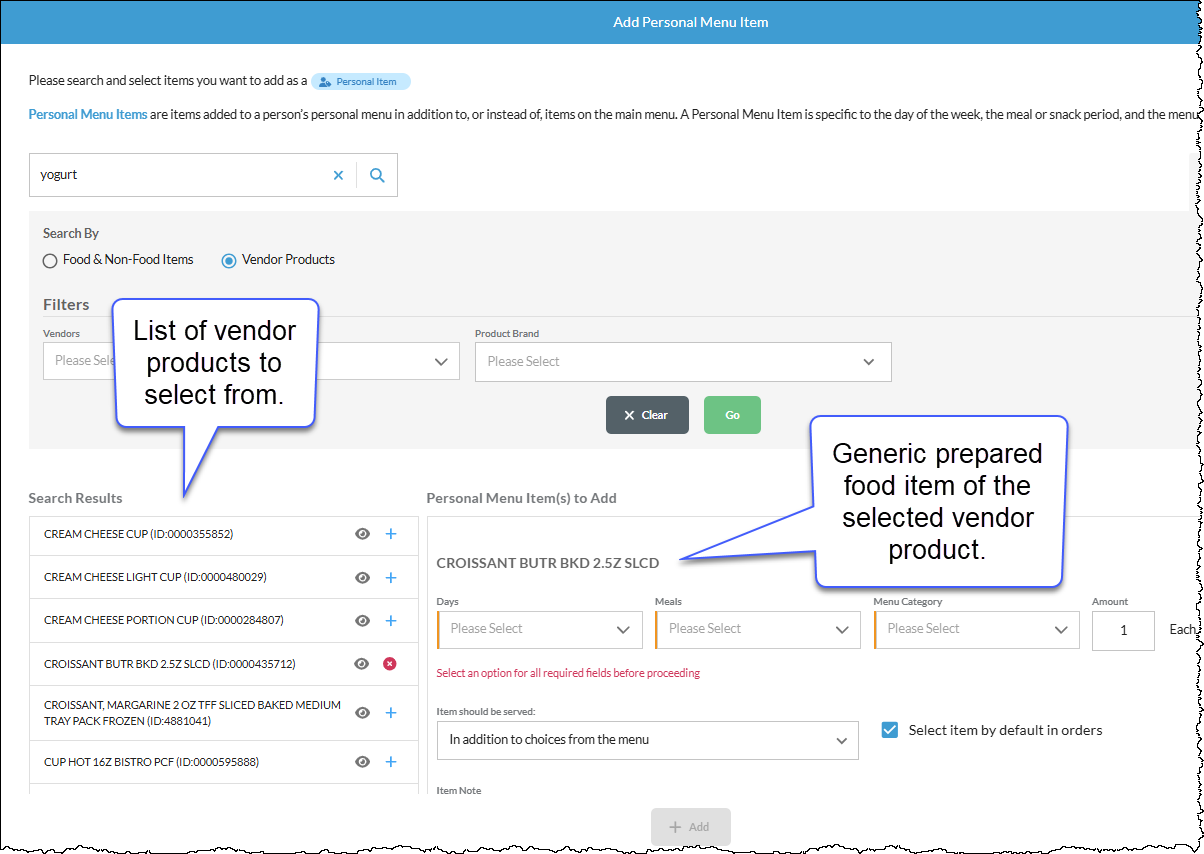Add CROISSANT, MARGARINE 2 OZ item plus icon
1204x854 pixels.
click(x=391, y=712)
